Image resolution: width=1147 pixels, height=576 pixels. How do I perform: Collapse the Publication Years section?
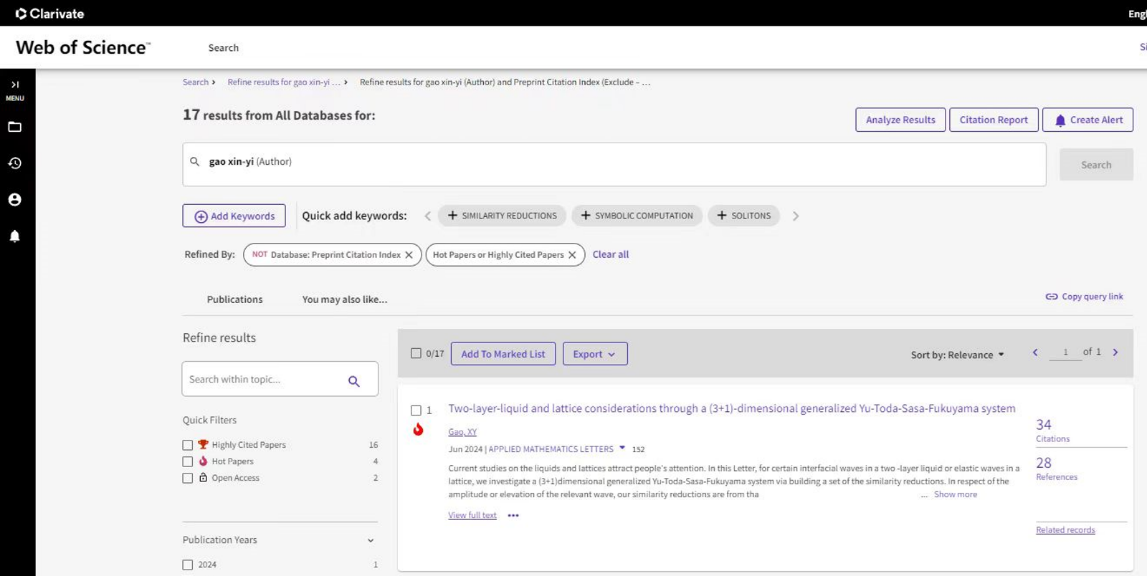(370, 541)
